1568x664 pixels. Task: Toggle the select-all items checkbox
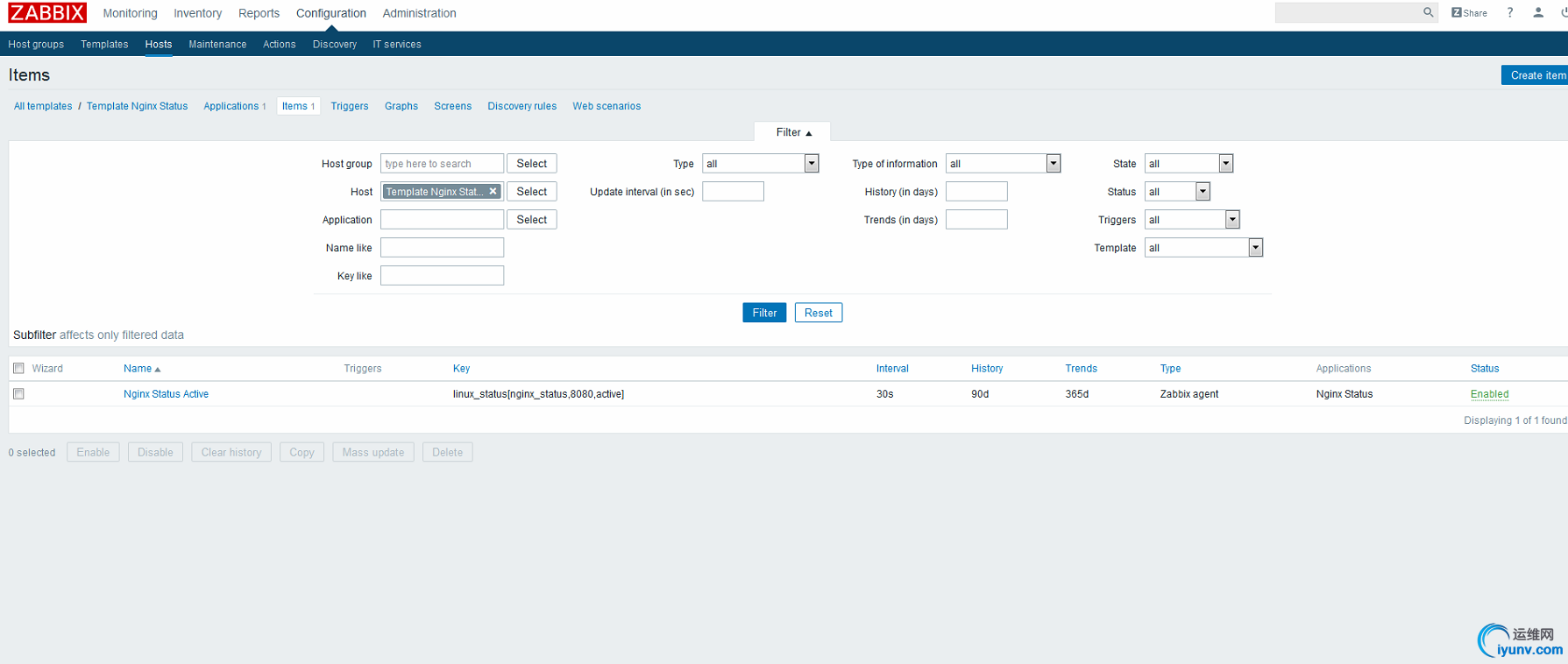(18, 368)
